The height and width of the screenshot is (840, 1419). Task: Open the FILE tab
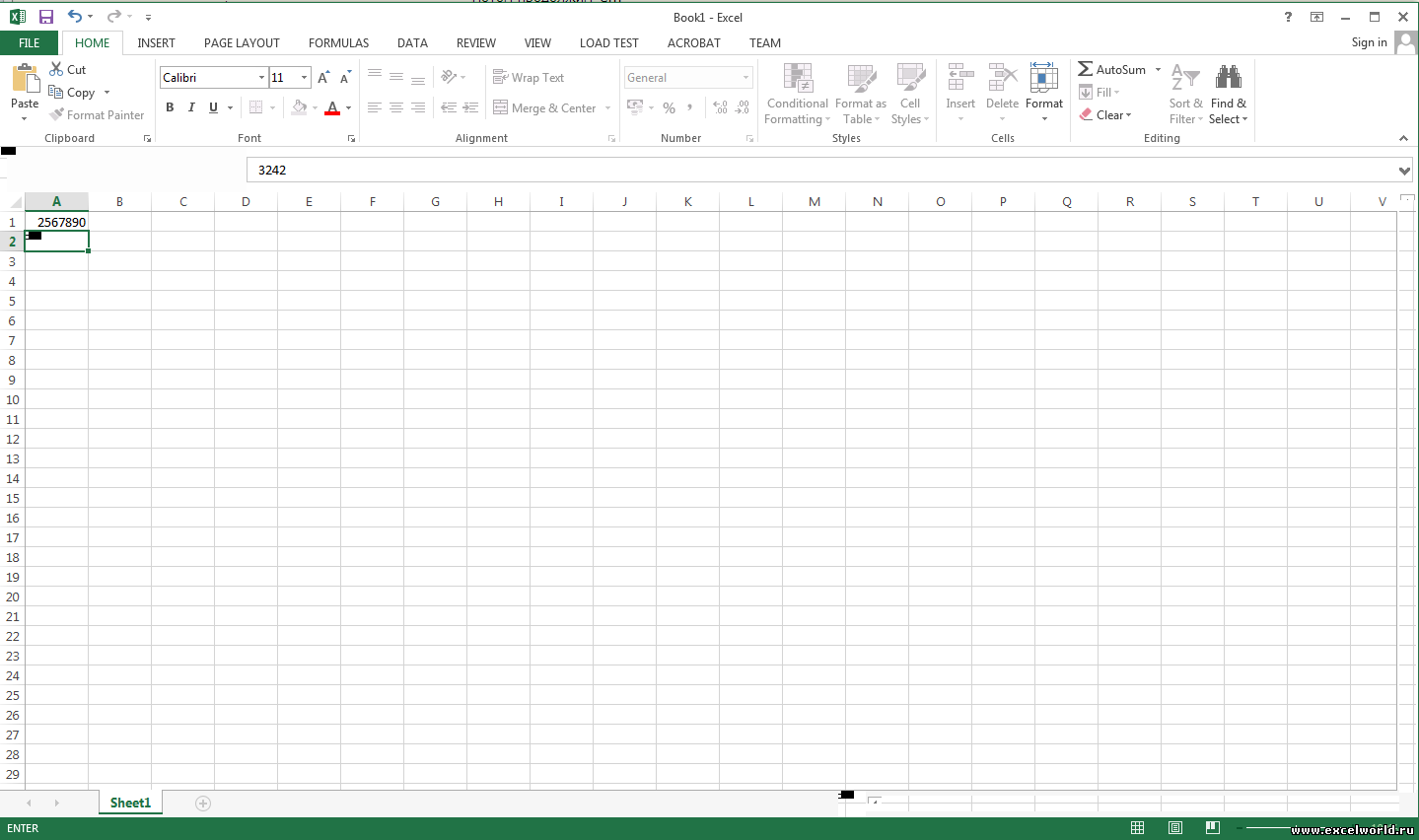pyautogui.click(x=30, y=43)
